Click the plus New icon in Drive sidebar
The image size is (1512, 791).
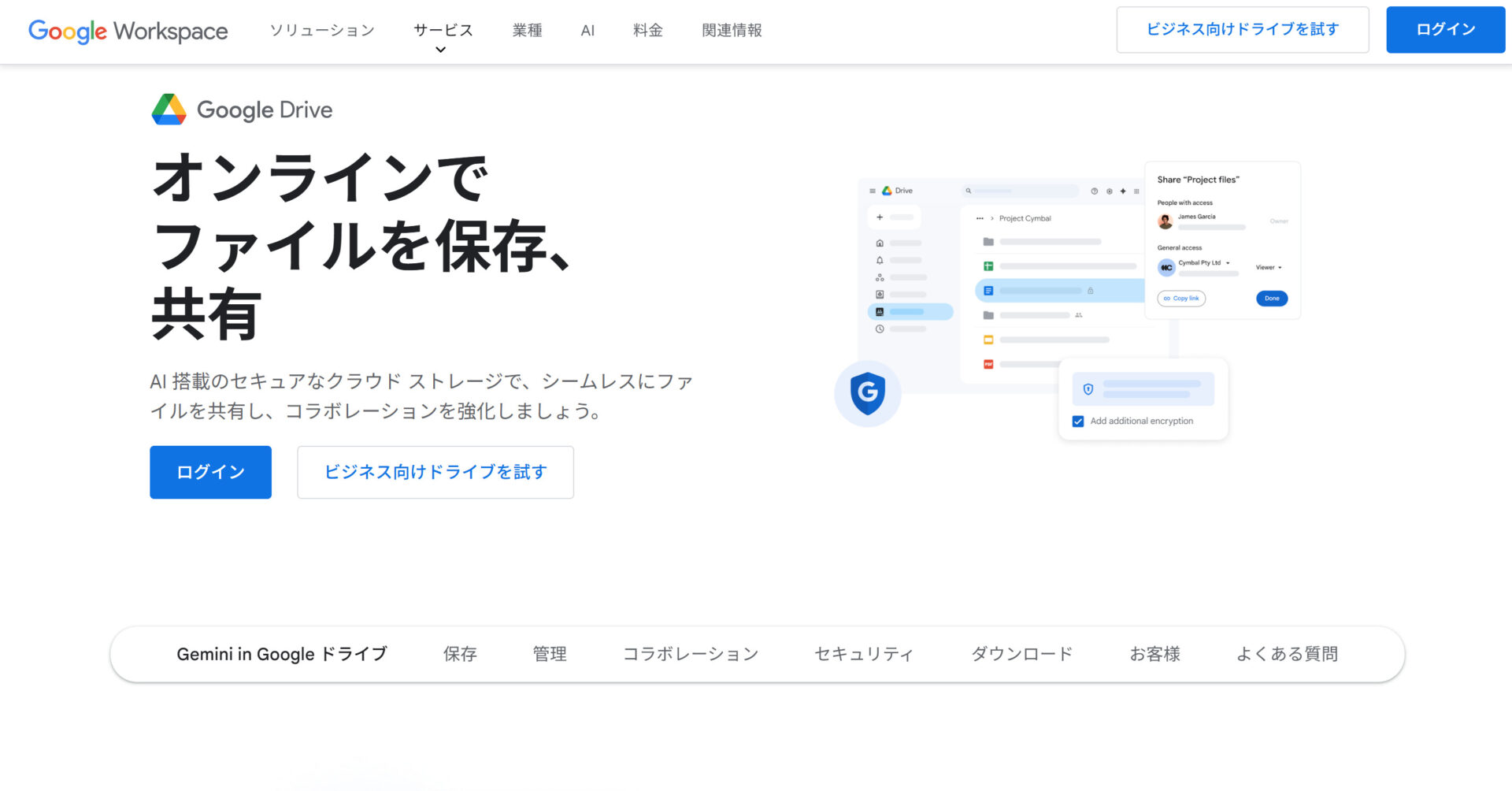click(x=880, y=217)
